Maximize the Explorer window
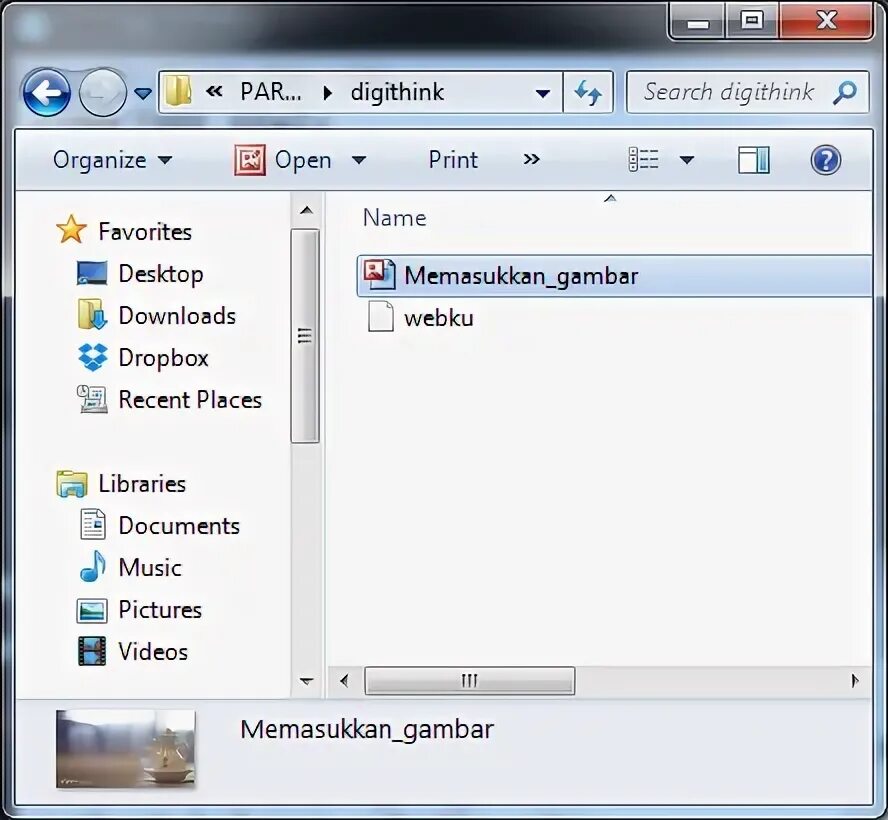Viewport: 888px width, 820px height. pyautogui.click(x=752, y=21)
